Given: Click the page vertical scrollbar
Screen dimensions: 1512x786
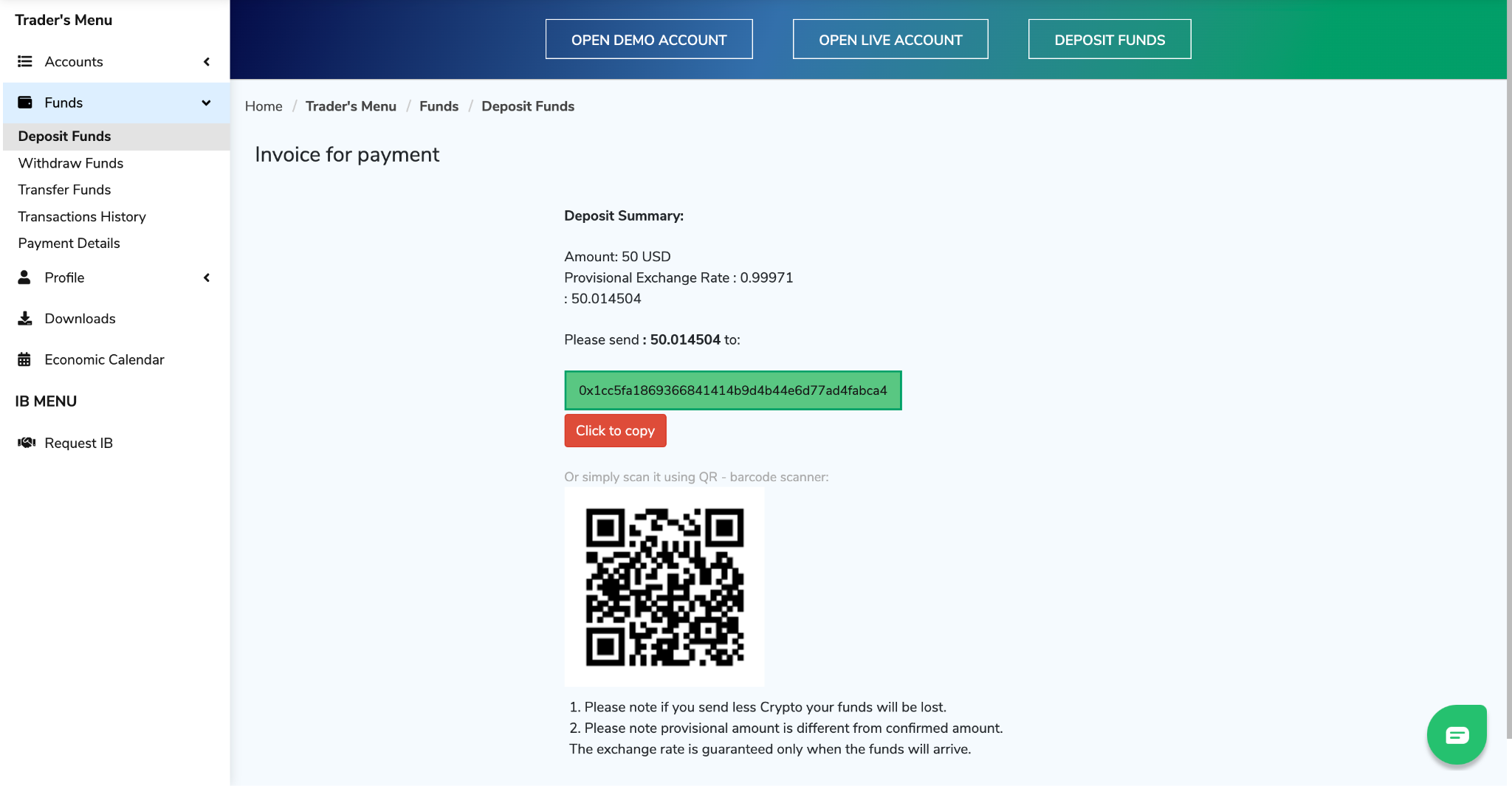Looking at the screenshot, I should tap(1509, 369).
